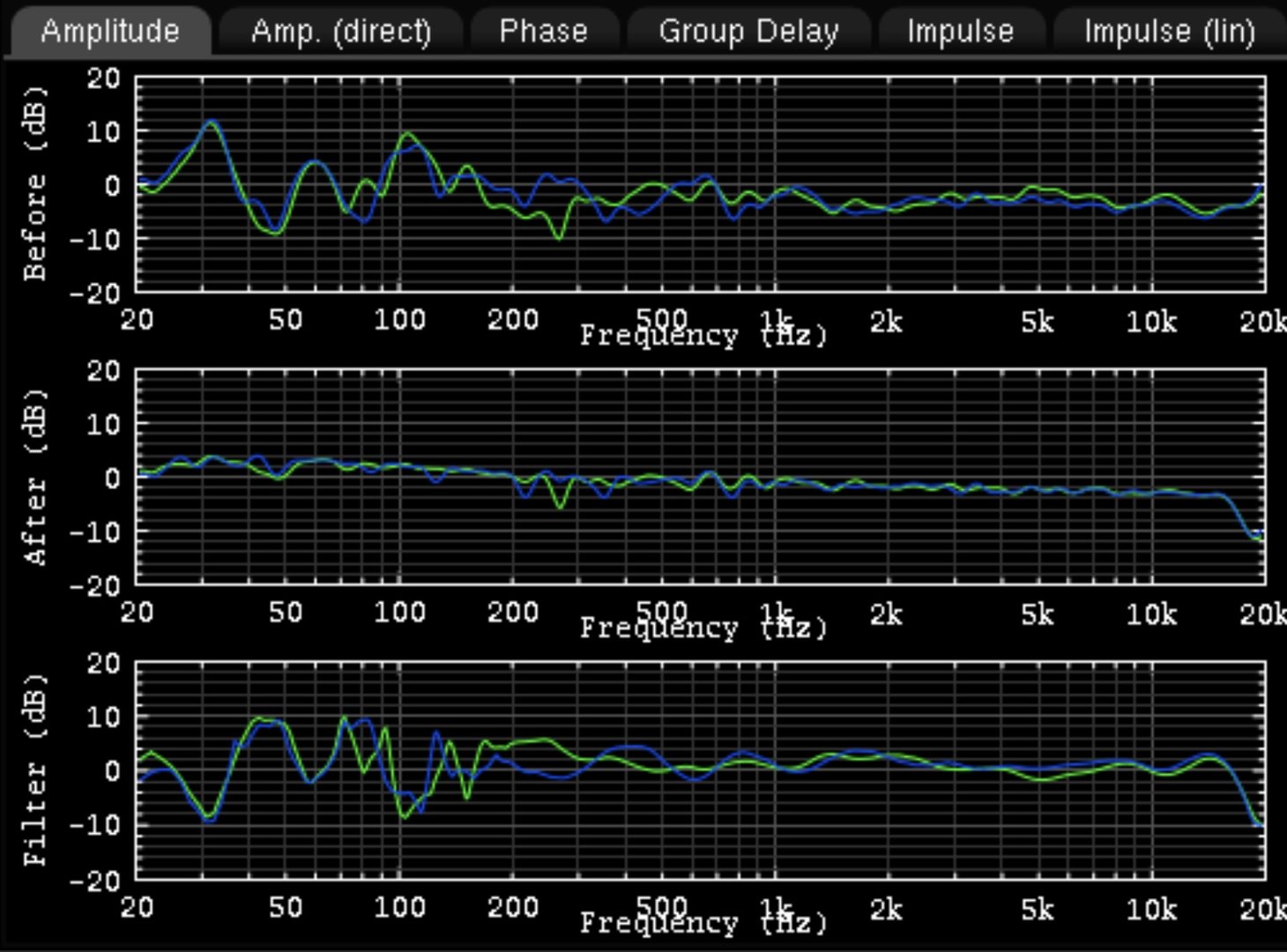This screenshot has height=952, width=1287.
Task: Click the "2k" frequency tick of Filter graph
Action: click(886, 909)
